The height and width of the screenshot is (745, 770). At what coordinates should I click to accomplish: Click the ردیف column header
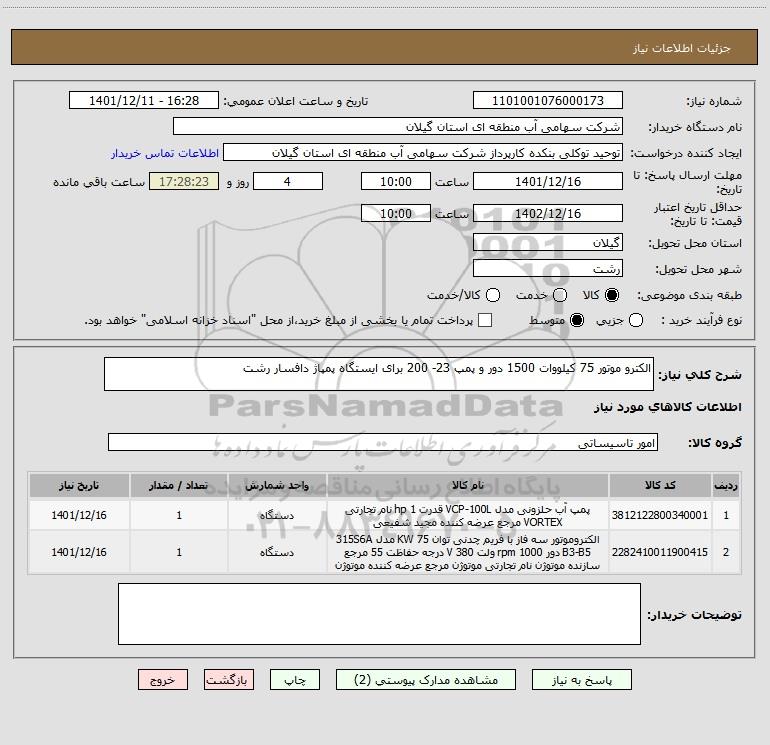pos(726,485)
